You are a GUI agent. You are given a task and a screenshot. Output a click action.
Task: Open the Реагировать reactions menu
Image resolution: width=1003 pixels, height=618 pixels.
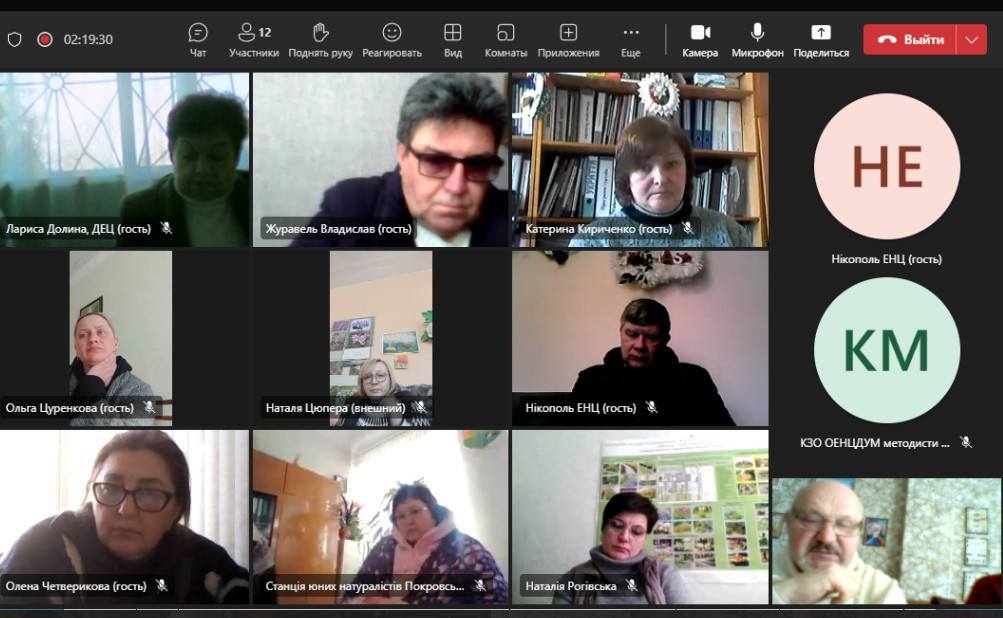point(392,39)
